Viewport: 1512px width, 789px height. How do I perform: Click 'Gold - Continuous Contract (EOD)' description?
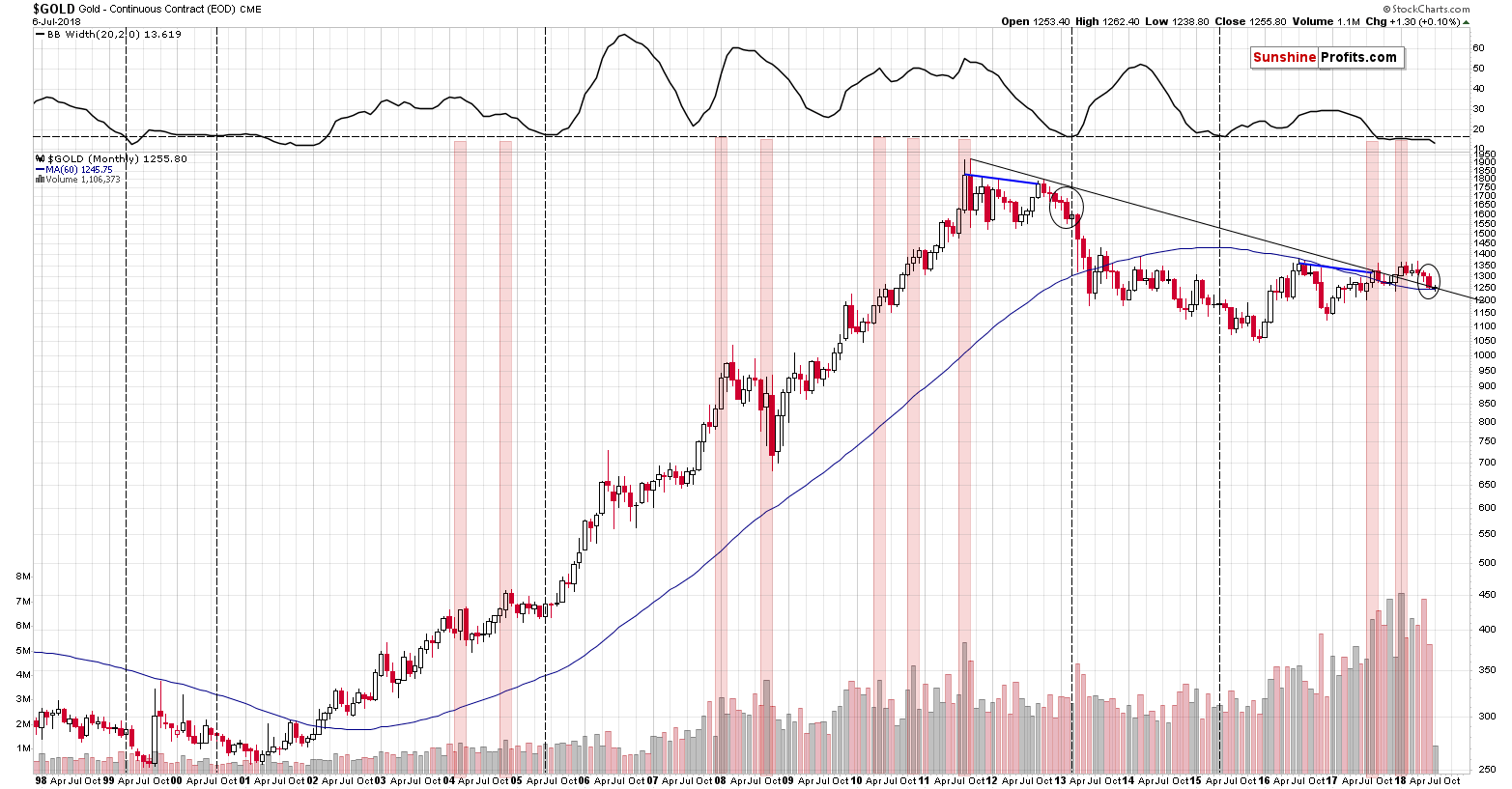[x=157, y=9]
